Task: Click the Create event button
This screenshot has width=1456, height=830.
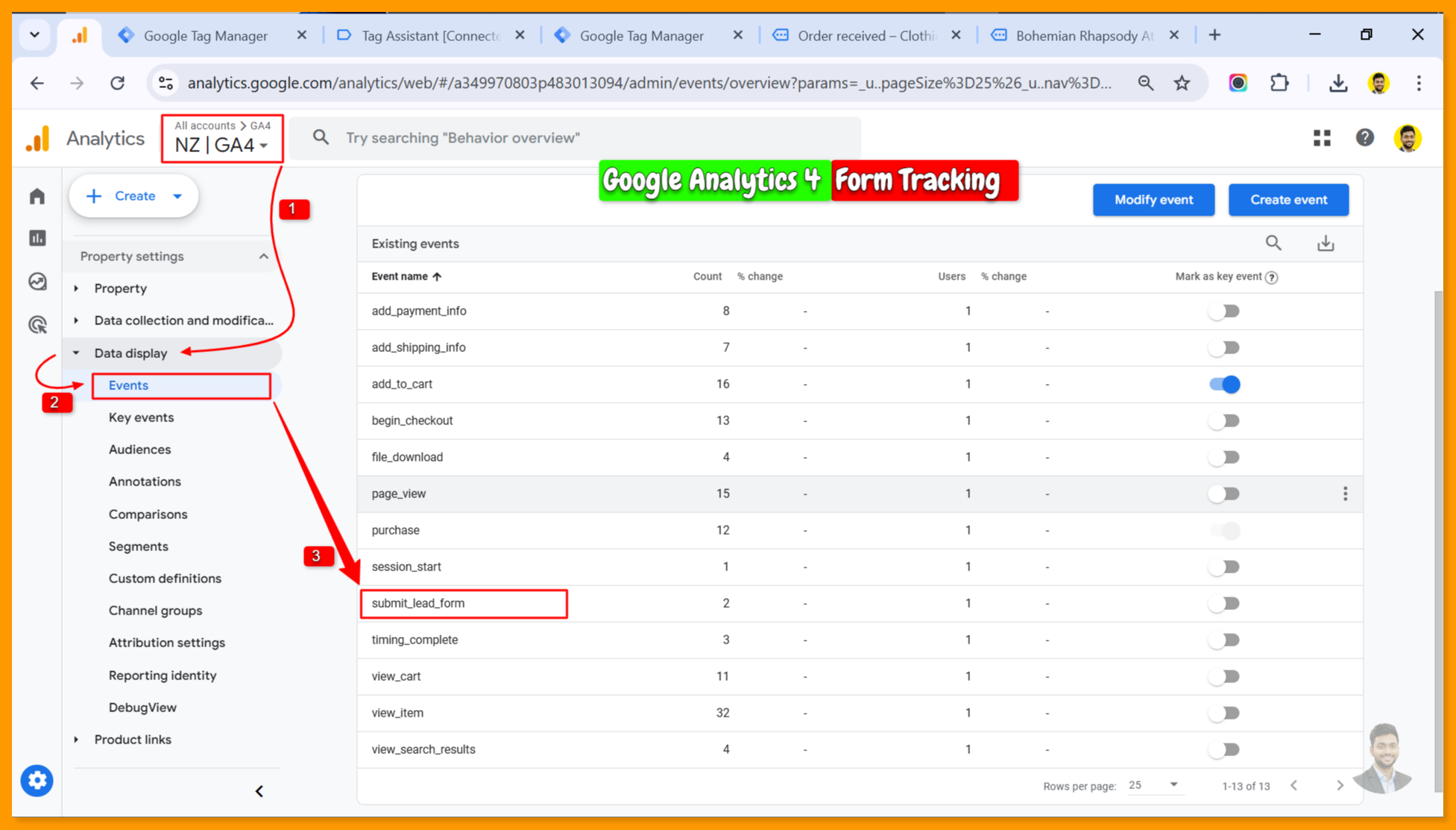Action: point(1288,200)
